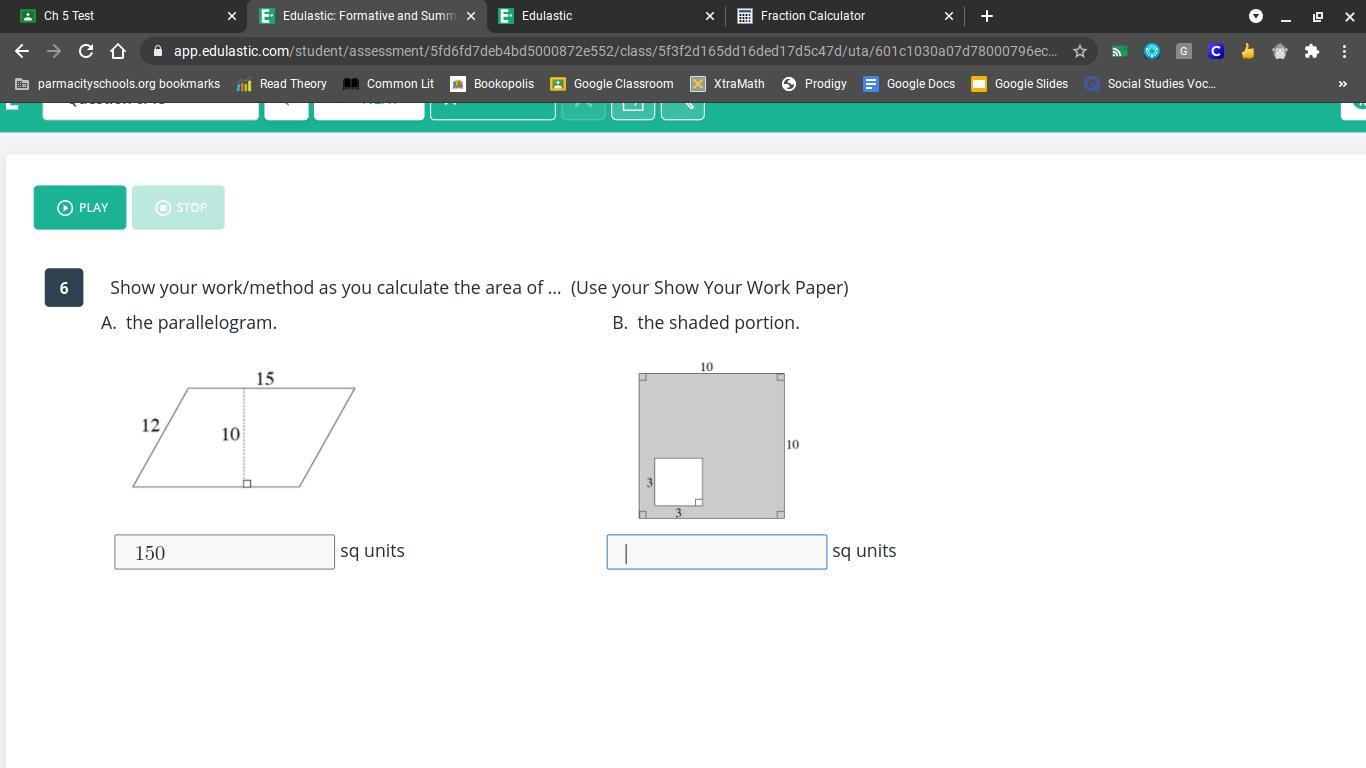Image resolution: width=1366 pixels, height=768 pixels.
Task: Open the tab search dropdown
Action: [x=1256, y=16]
